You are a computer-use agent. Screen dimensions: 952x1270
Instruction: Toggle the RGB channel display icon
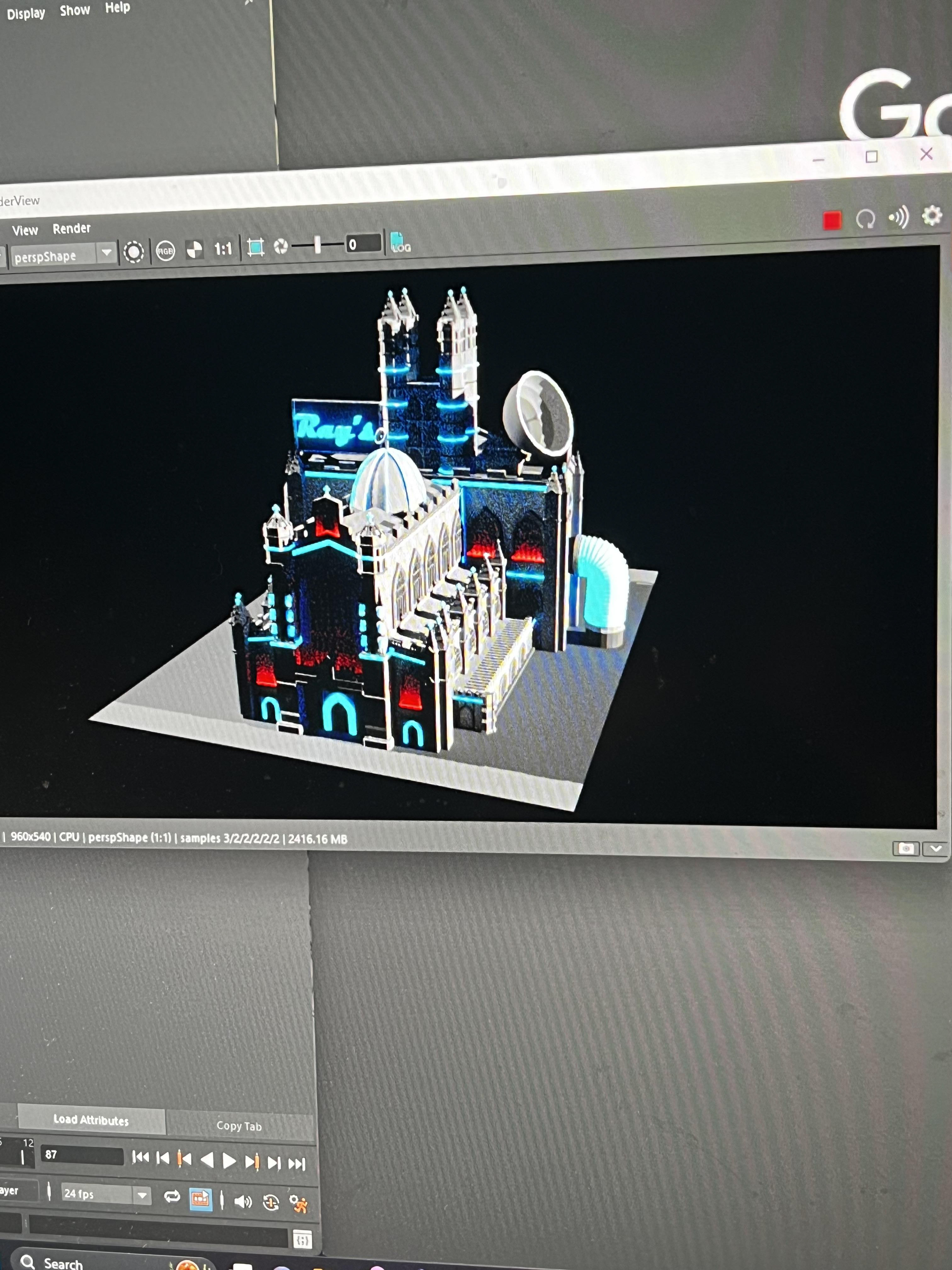[165, 251]
